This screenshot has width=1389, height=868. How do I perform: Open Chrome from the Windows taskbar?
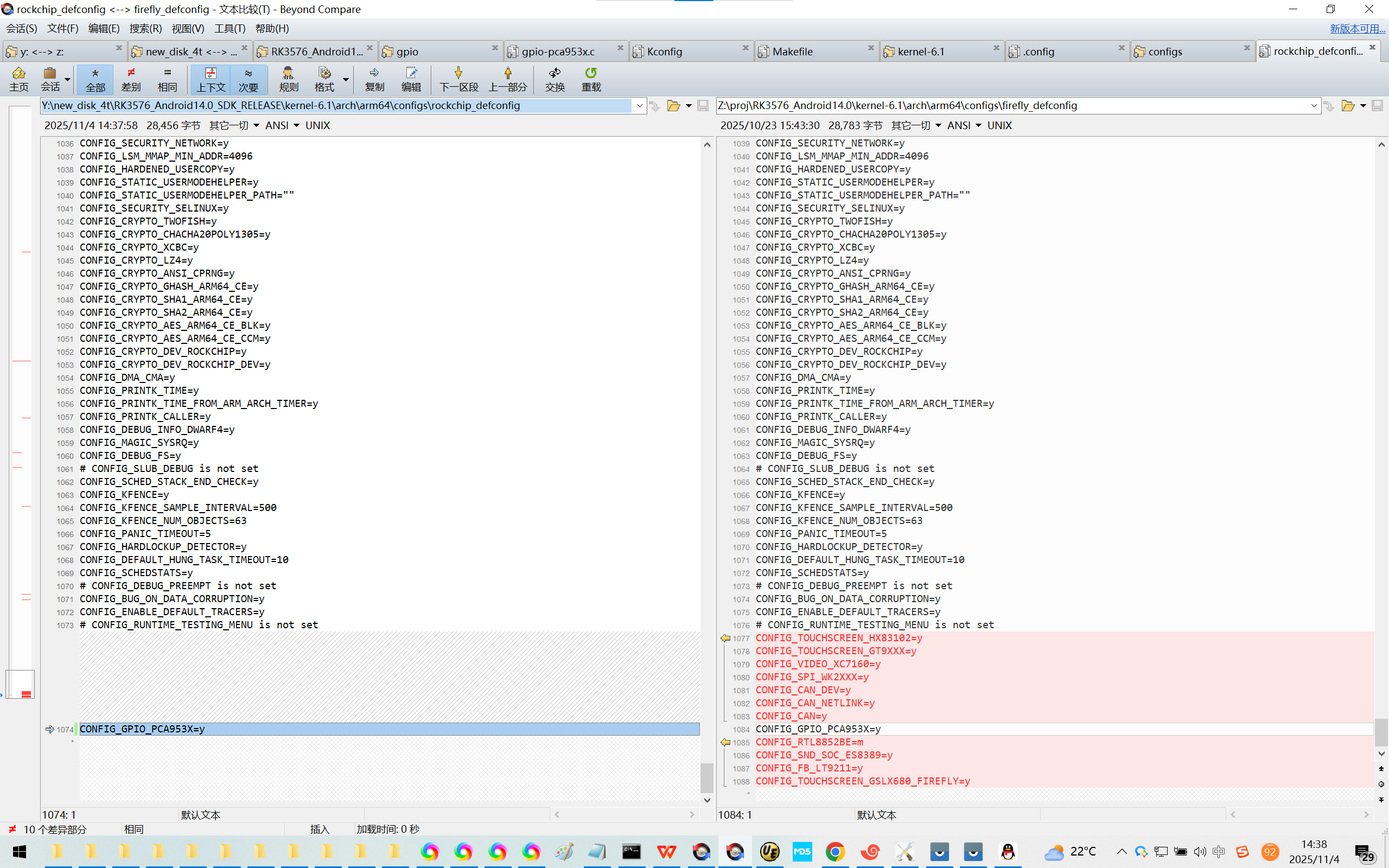(x=836, y=851)
